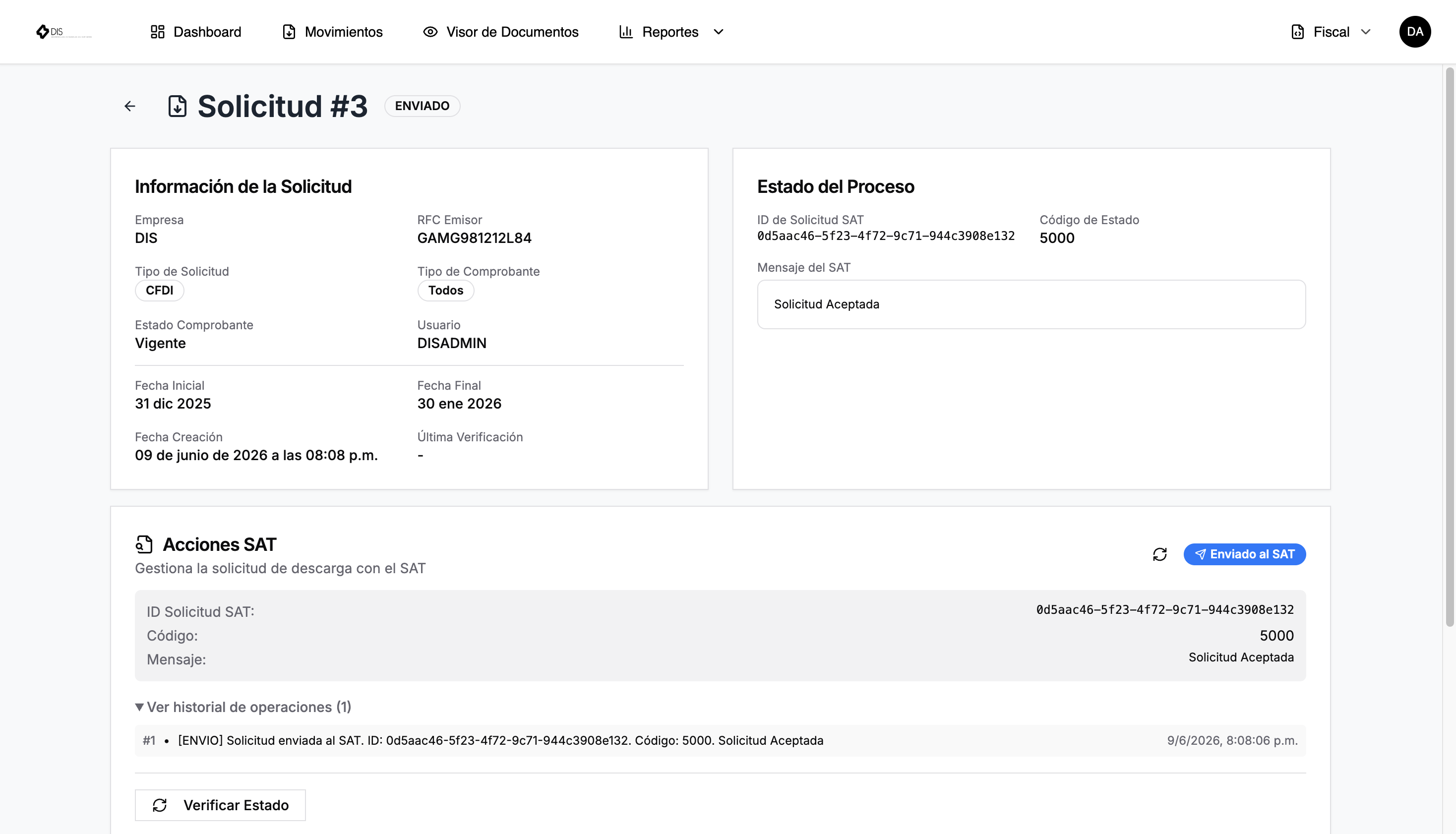Click the Acciones SAT file-search icon

(x=144, y=544)
